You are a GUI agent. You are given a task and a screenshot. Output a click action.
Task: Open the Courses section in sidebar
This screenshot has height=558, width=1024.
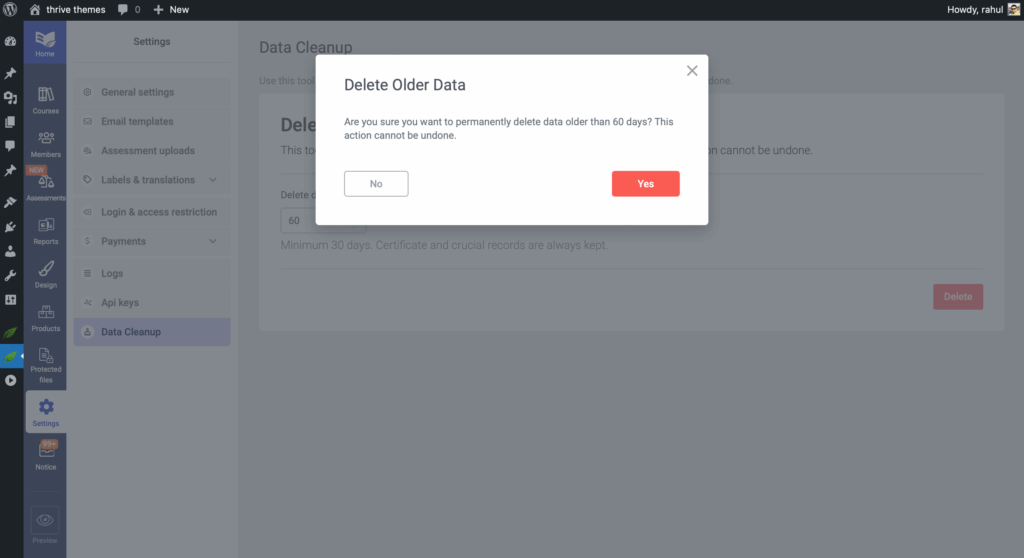coord(46,99)
